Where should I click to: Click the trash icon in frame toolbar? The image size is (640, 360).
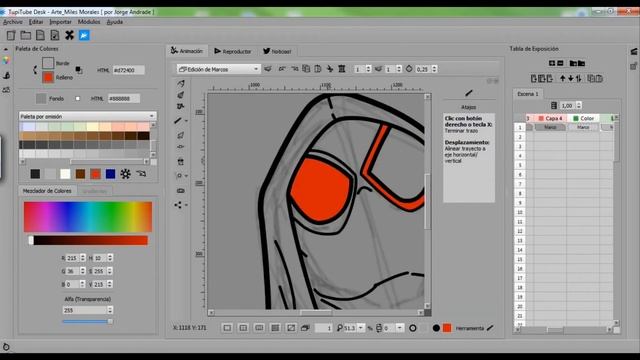[342, 69]
